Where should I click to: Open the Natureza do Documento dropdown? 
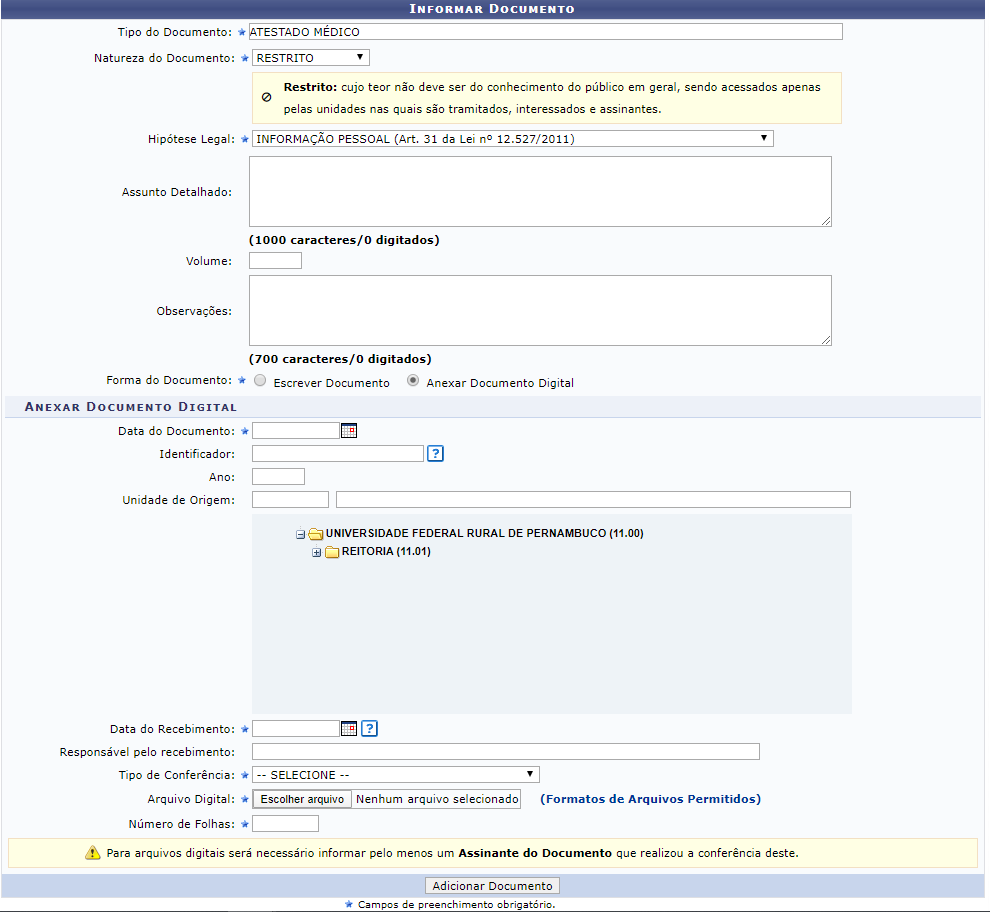310,58
